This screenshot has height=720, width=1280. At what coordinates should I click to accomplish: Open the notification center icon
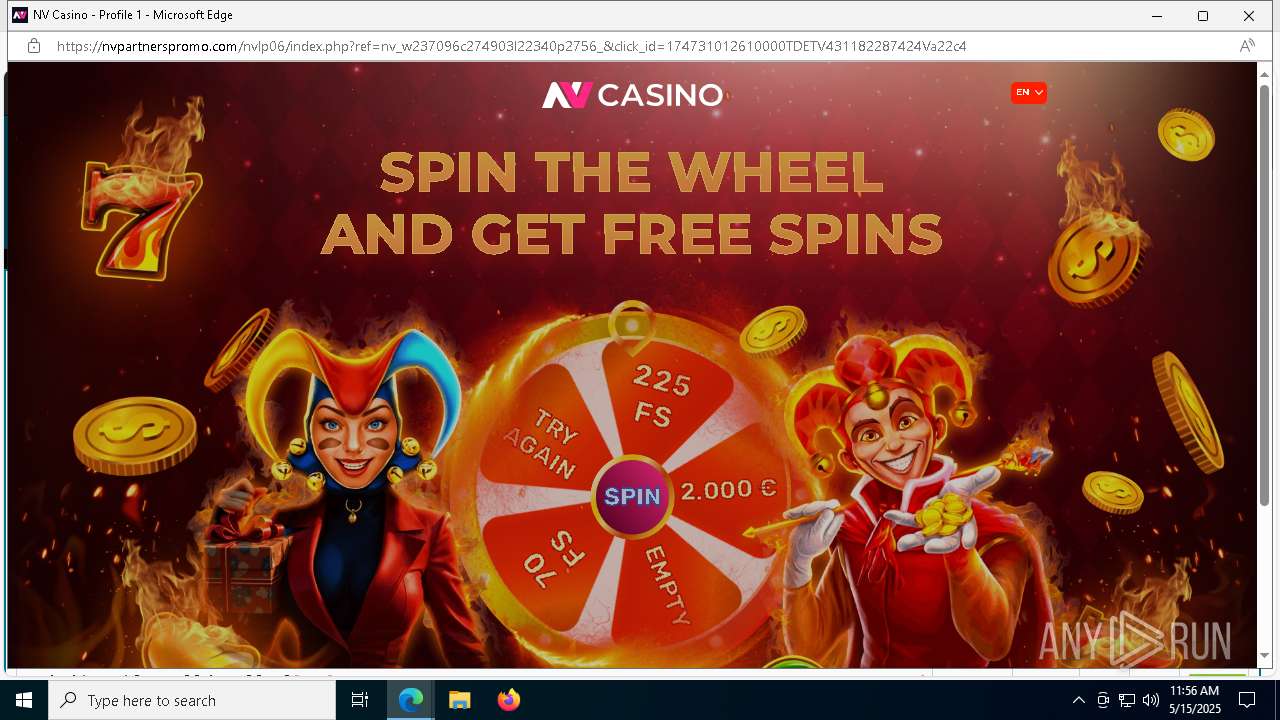1247,700
